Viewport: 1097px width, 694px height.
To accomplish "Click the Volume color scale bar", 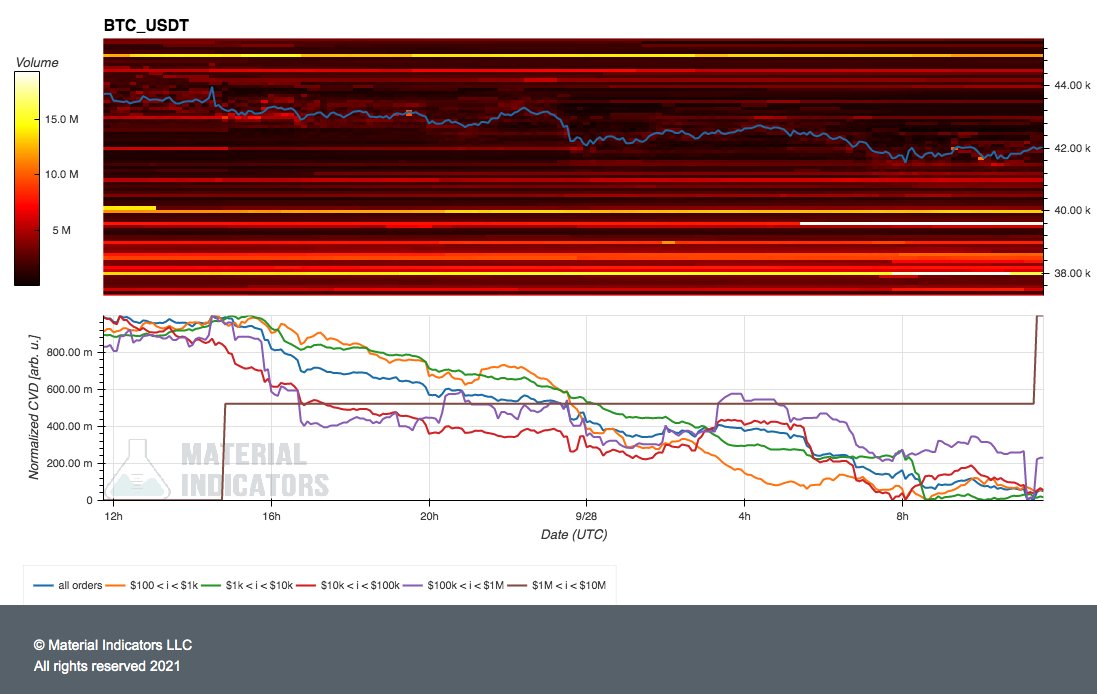I will [27, 178].
